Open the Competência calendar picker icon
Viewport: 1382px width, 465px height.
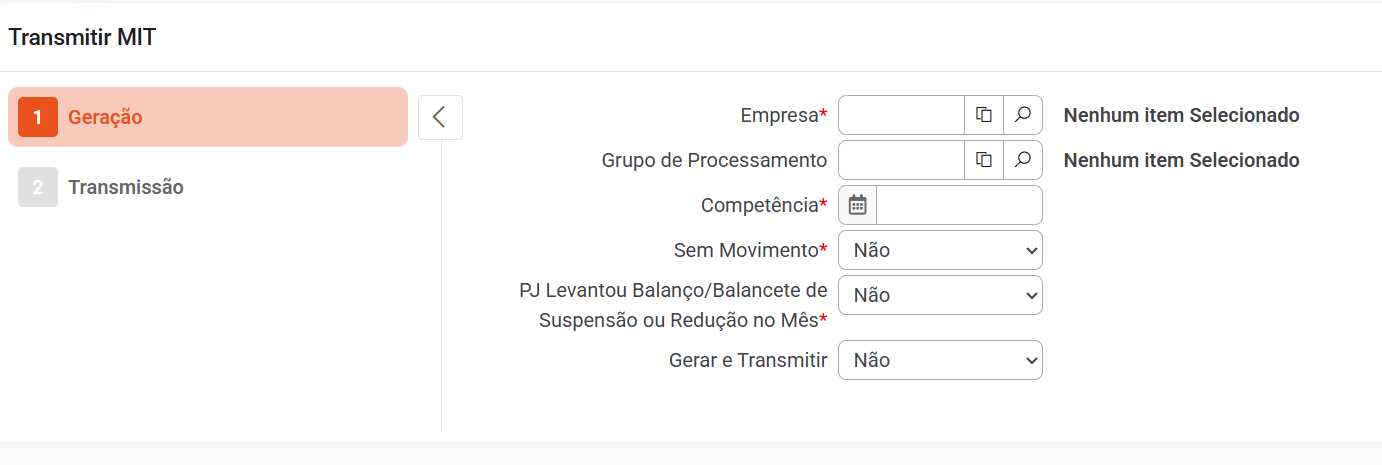[857, 205]
